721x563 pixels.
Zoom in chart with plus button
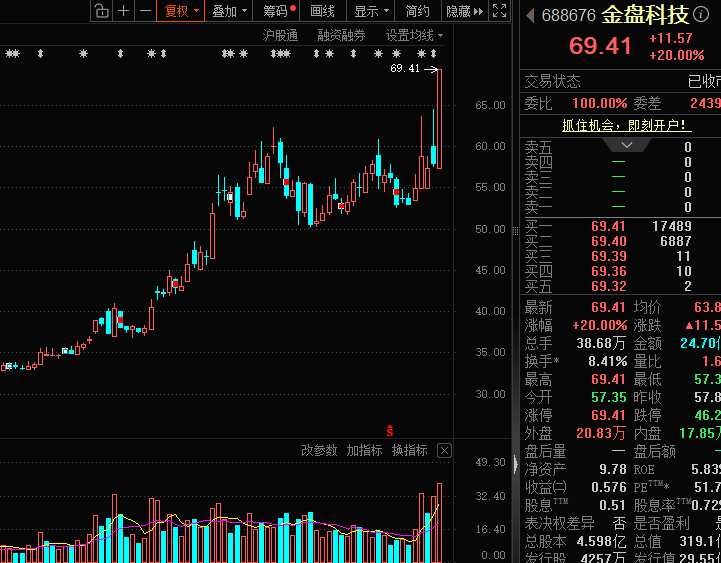click(123, 11)
